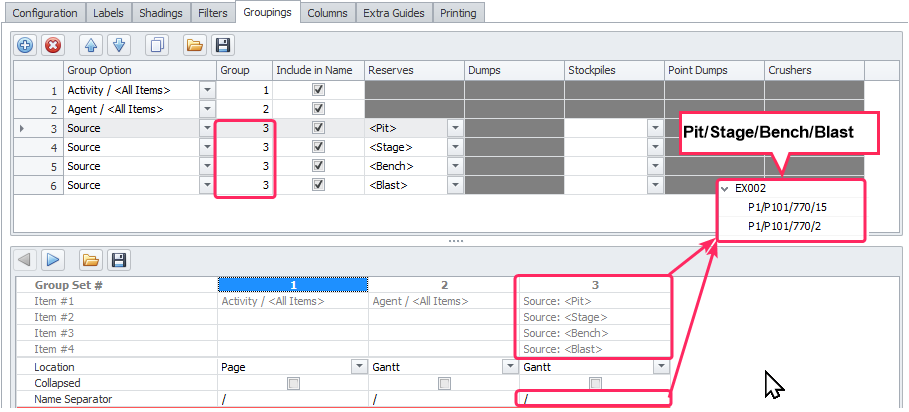Viewport: 909px width, 412px height.
Task: Click the upper toolbar save disk icon
Action: 223,45
